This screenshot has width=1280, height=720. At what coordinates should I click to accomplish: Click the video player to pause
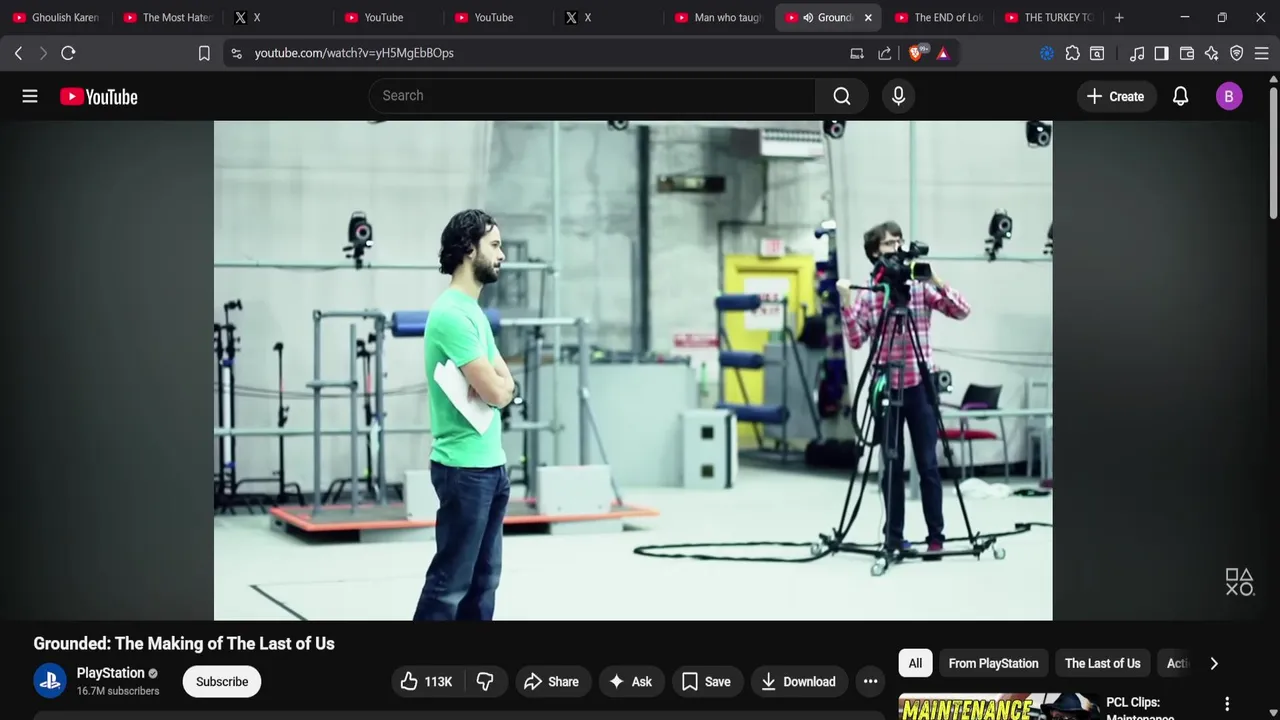coord(633,370)
